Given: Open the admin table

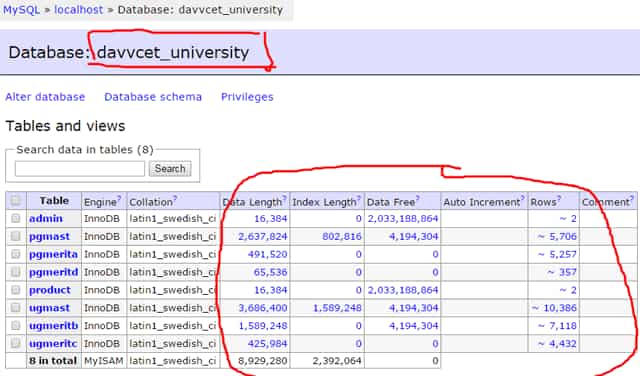Looking at the screenshot, I should pyautogui.click(x=46, y=218).
